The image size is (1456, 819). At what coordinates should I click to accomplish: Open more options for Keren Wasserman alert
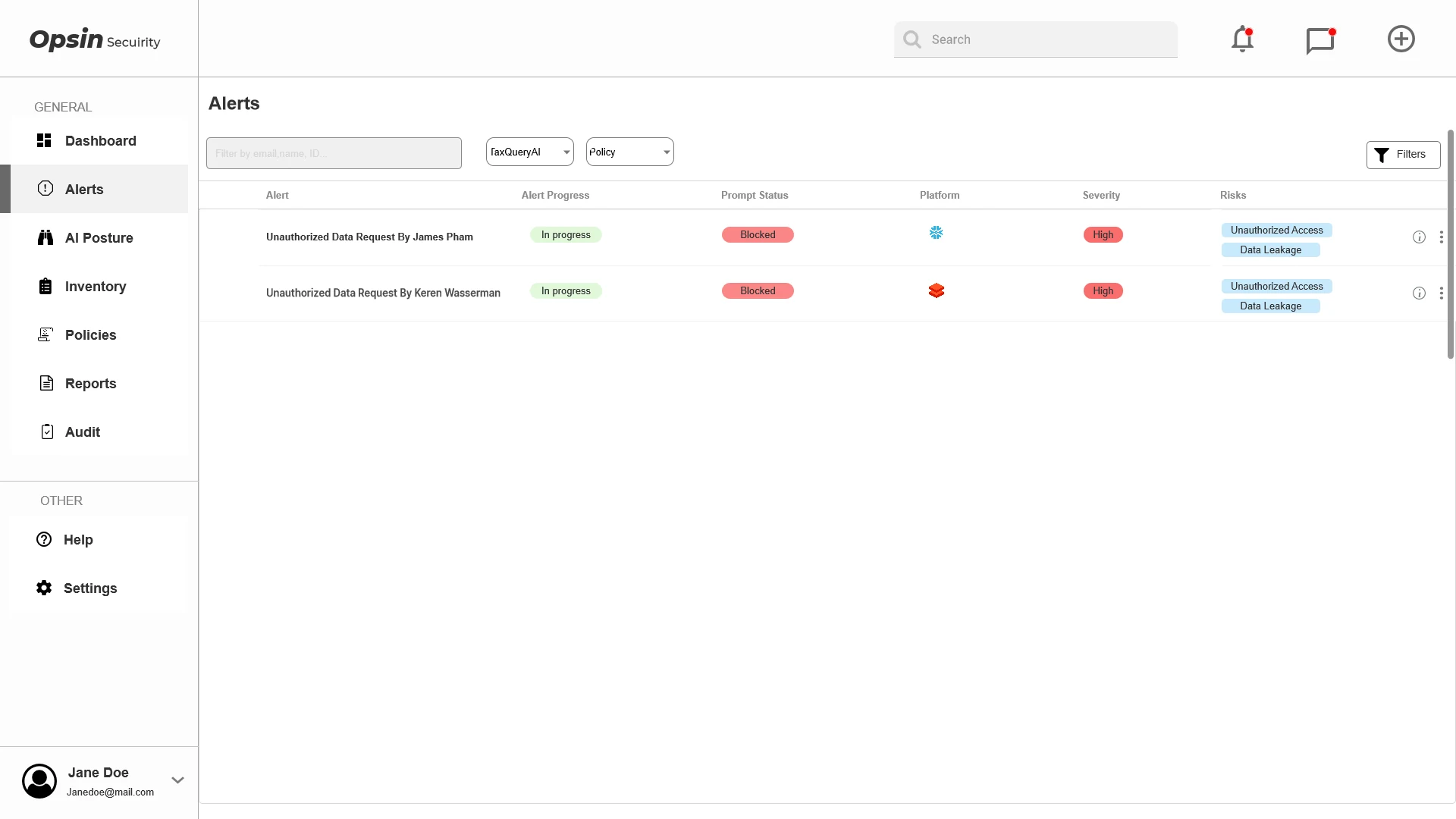(x=1441, y=293)
